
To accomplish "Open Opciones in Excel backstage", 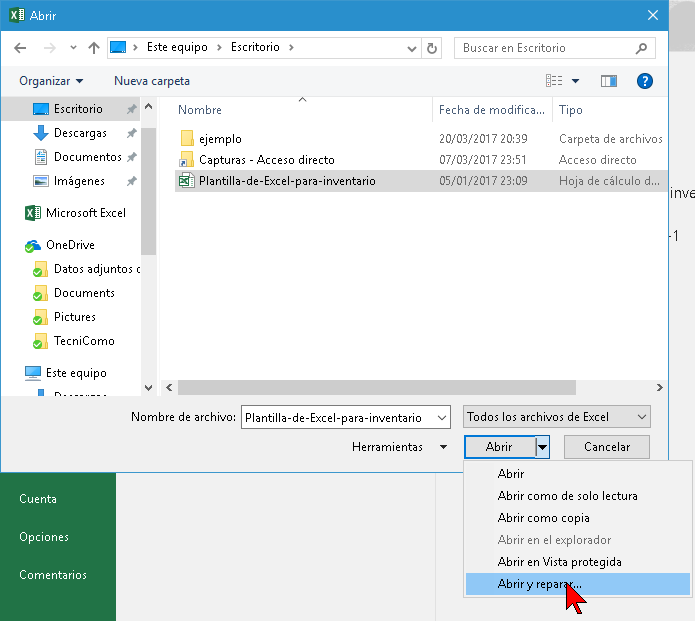I will click(x=44, y=537).
